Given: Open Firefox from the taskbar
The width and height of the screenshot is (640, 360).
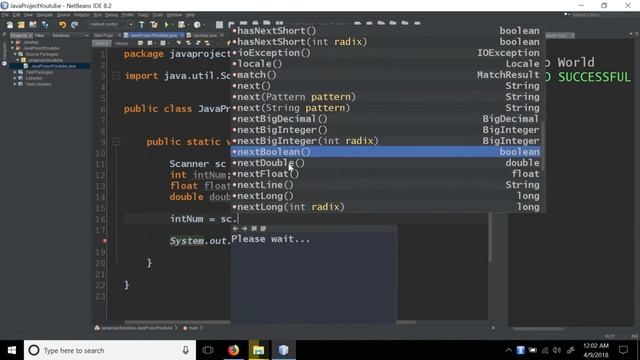Looking at the screenshot, I should pos(233,350).
